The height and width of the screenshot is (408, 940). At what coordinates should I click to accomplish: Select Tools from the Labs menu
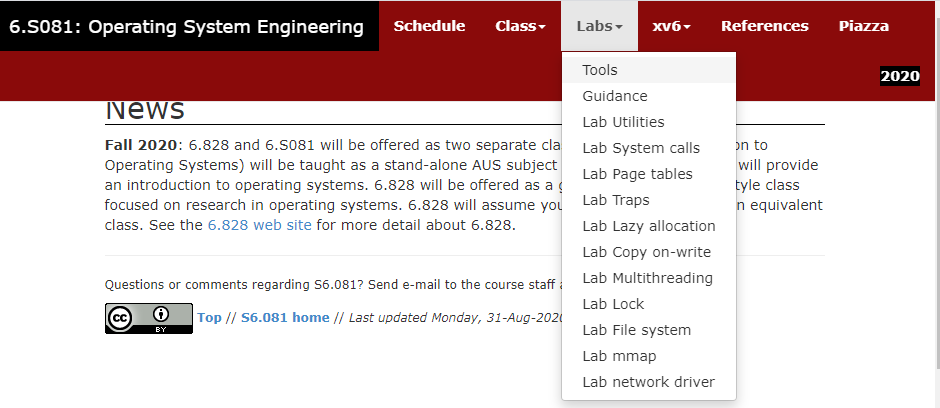600,70
